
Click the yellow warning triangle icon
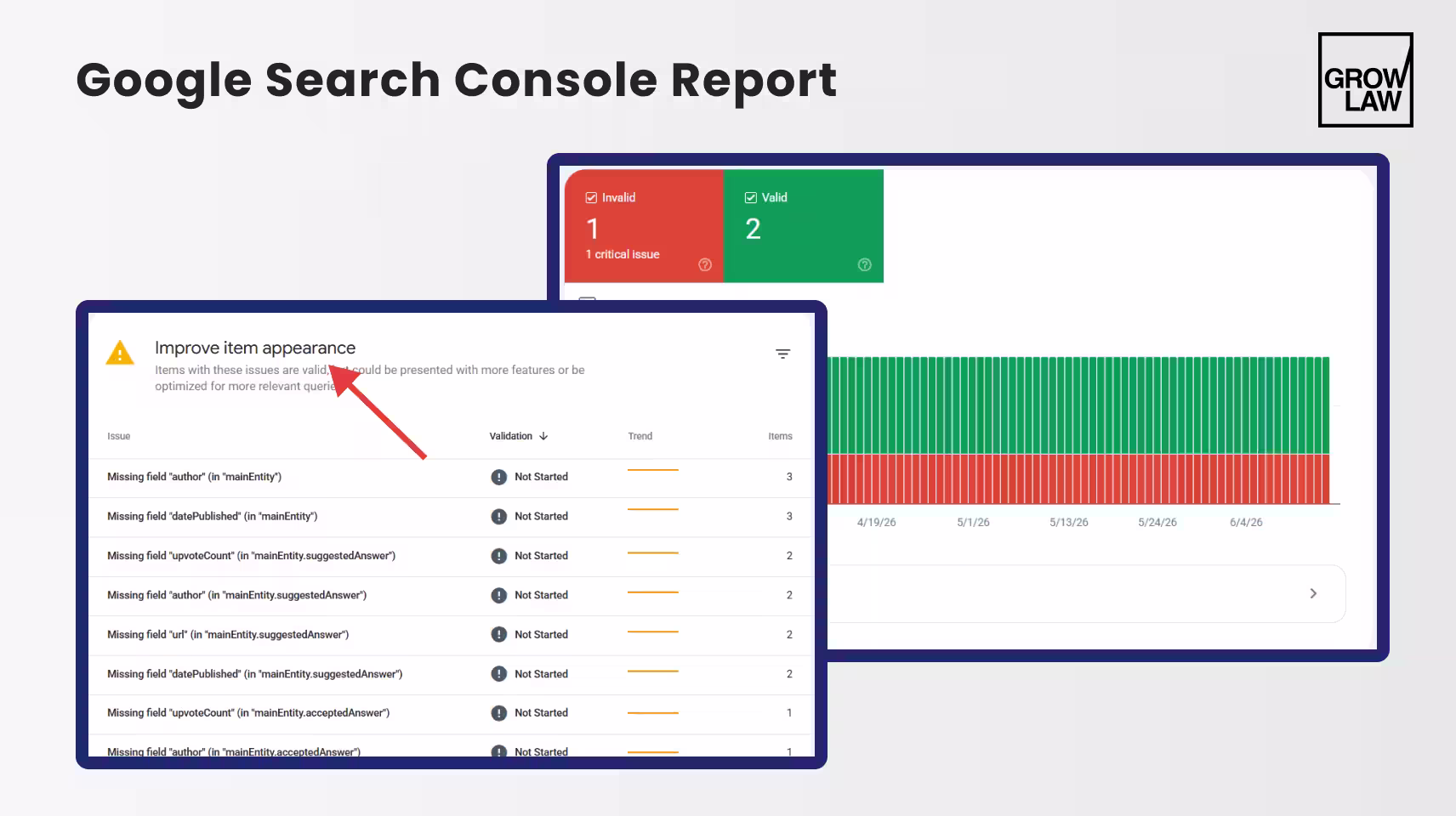(x=120, y=353)
